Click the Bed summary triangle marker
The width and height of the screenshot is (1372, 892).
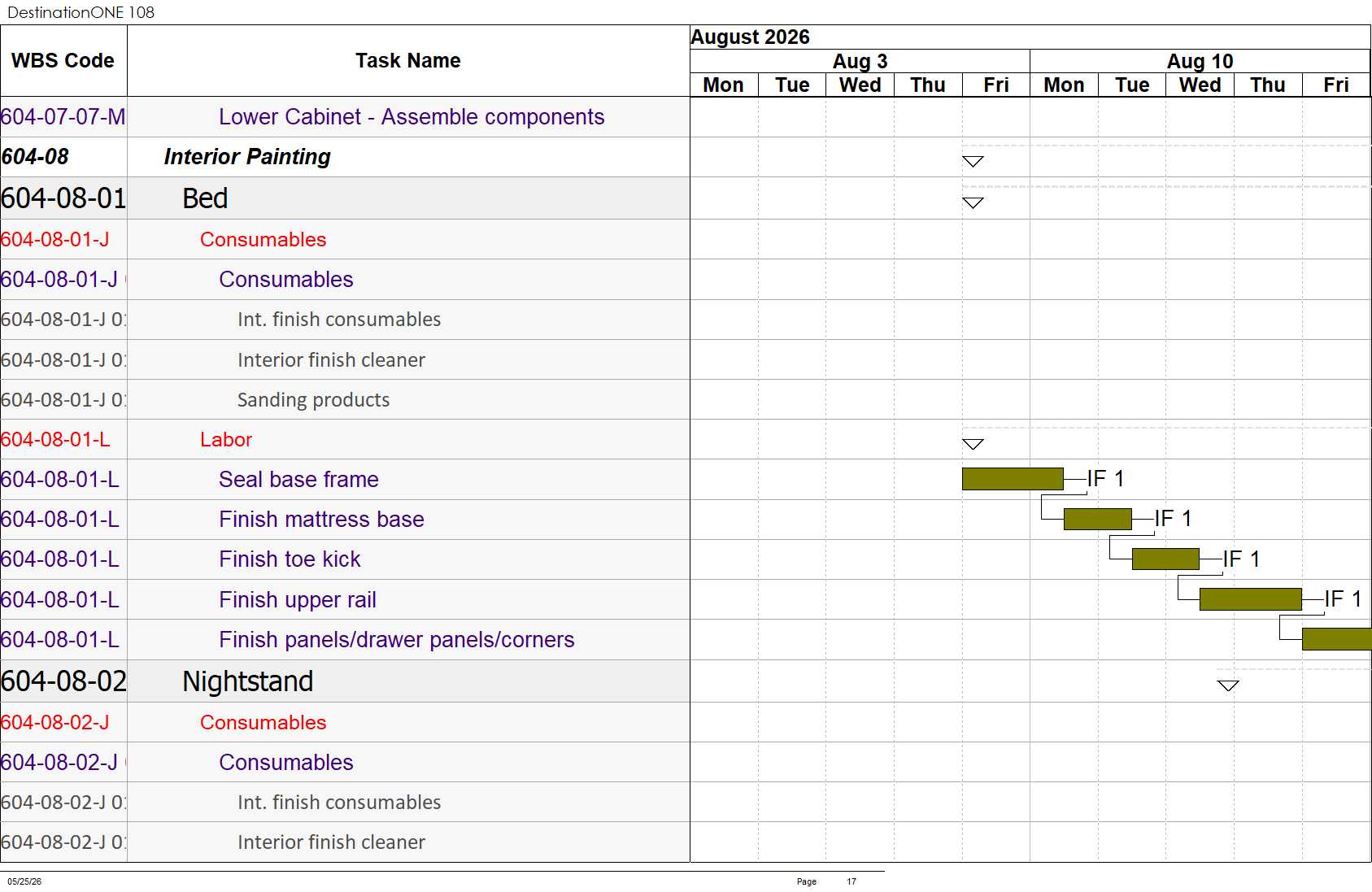point(973,202)
